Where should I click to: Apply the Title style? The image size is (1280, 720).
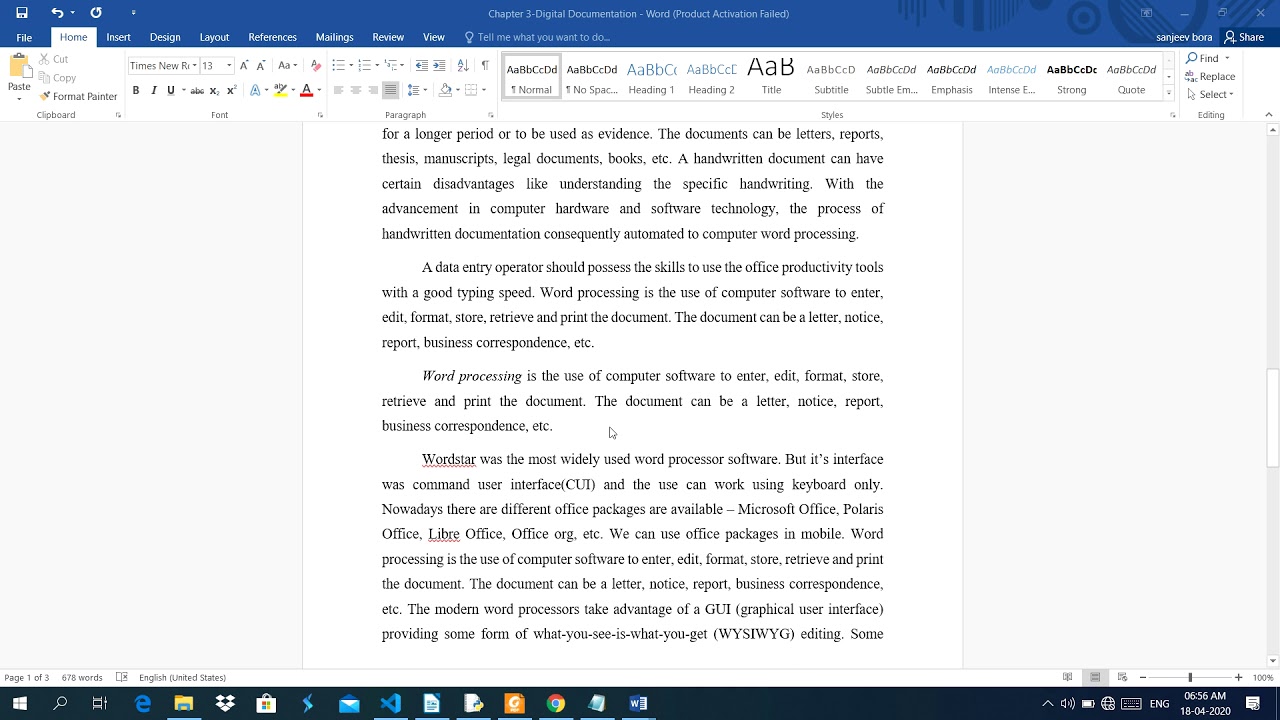tap(771, 77)
